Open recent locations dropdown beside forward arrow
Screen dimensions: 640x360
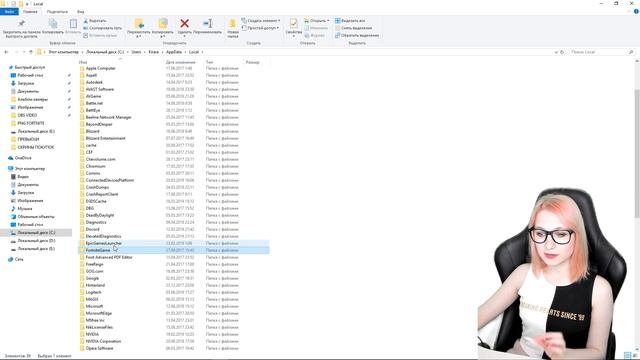[x=24, y=52]
